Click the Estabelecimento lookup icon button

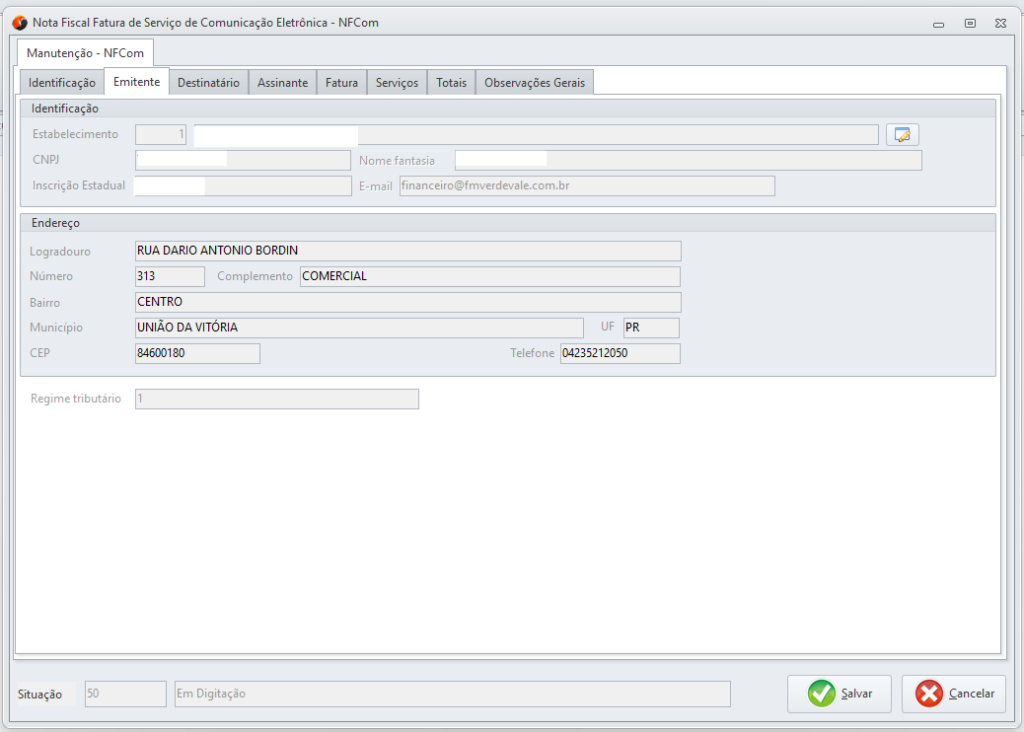(902, 134)
